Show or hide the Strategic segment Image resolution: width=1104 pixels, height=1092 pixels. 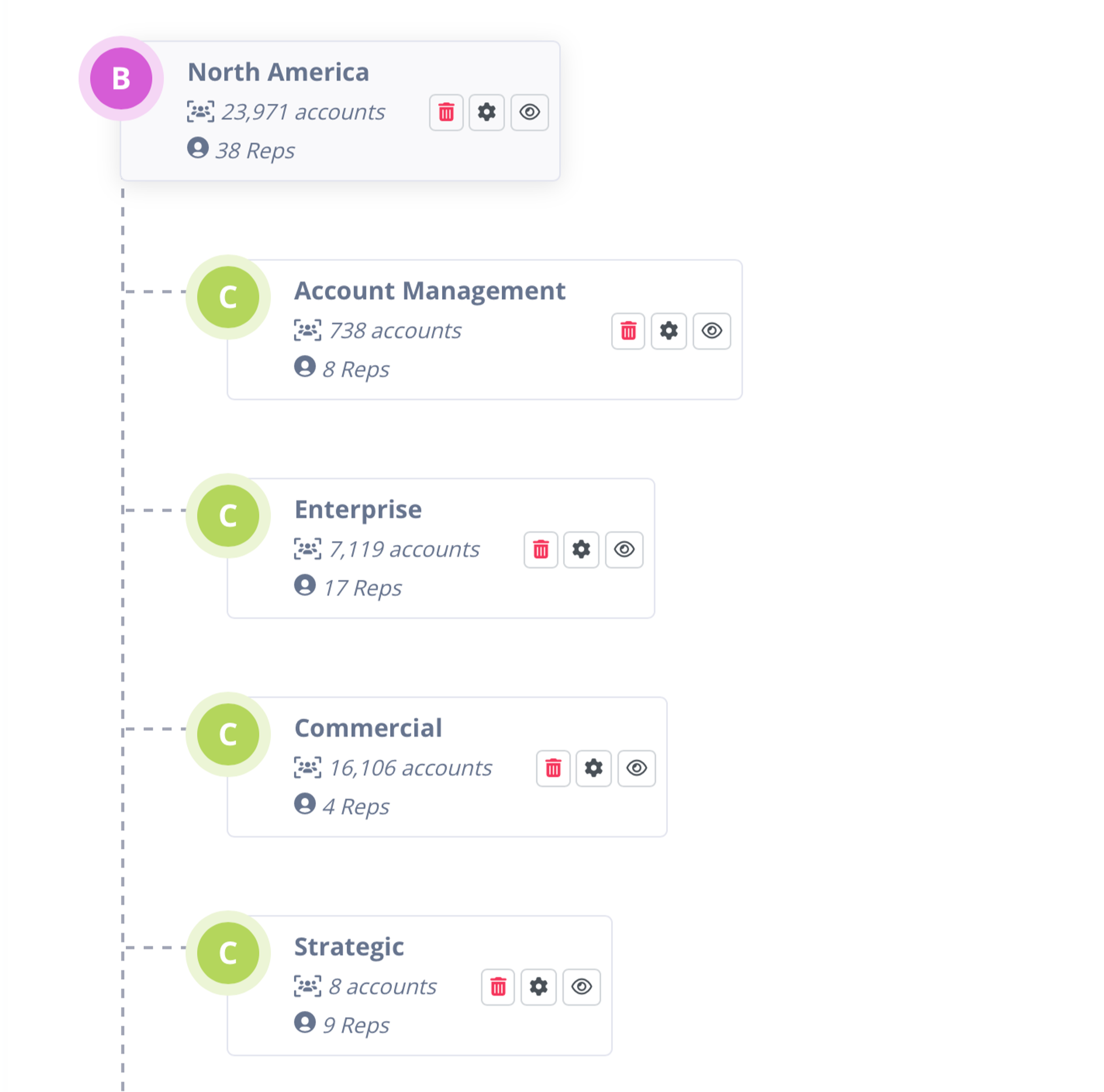point(581,987)
